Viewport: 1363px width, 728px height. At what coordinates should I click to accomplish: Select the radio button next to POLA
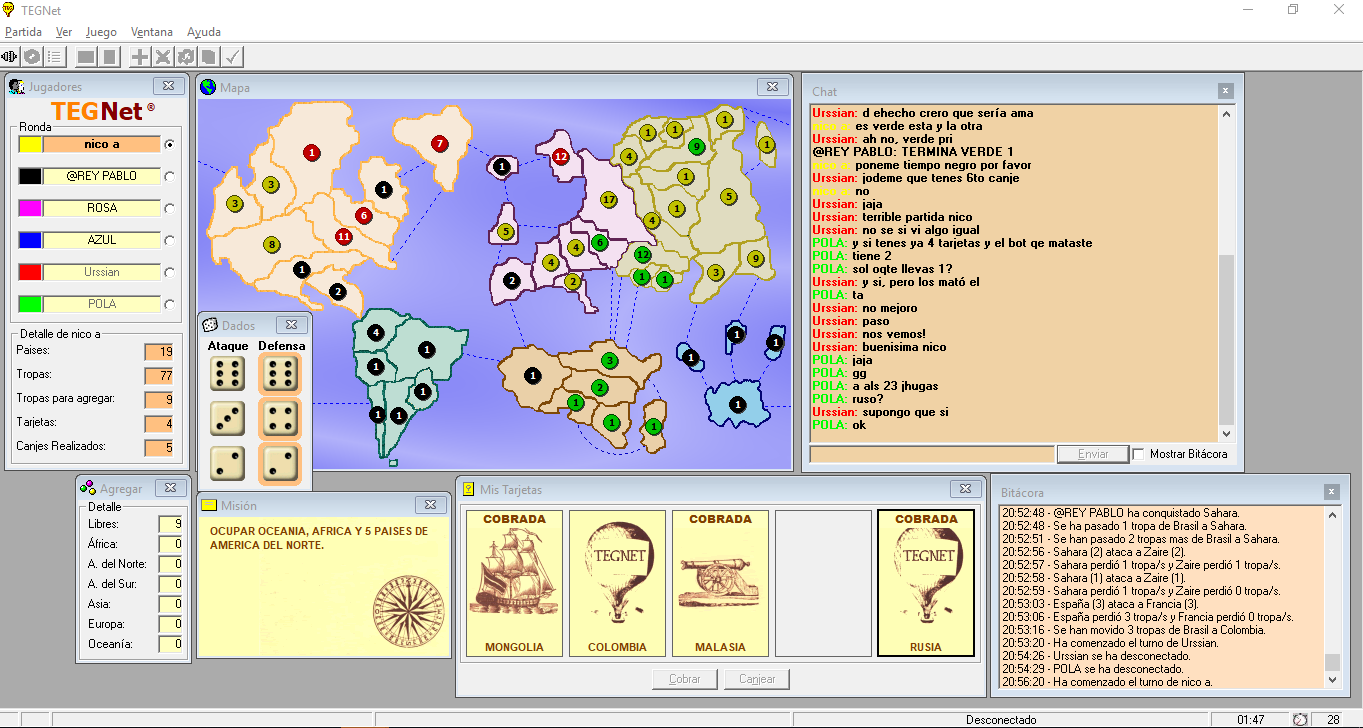click(169, 304)
